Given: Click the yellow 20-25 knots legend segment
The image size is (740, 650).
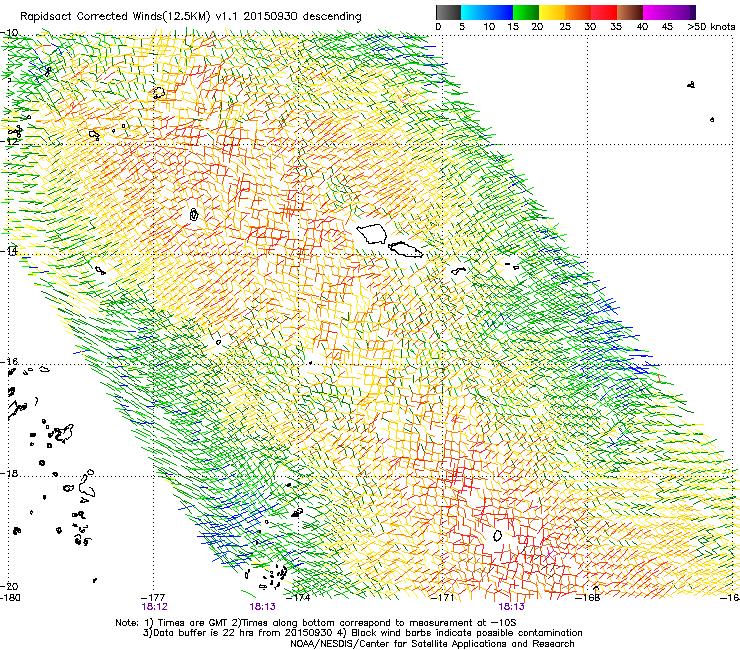Looking at the screenshot, I should 552,12.
